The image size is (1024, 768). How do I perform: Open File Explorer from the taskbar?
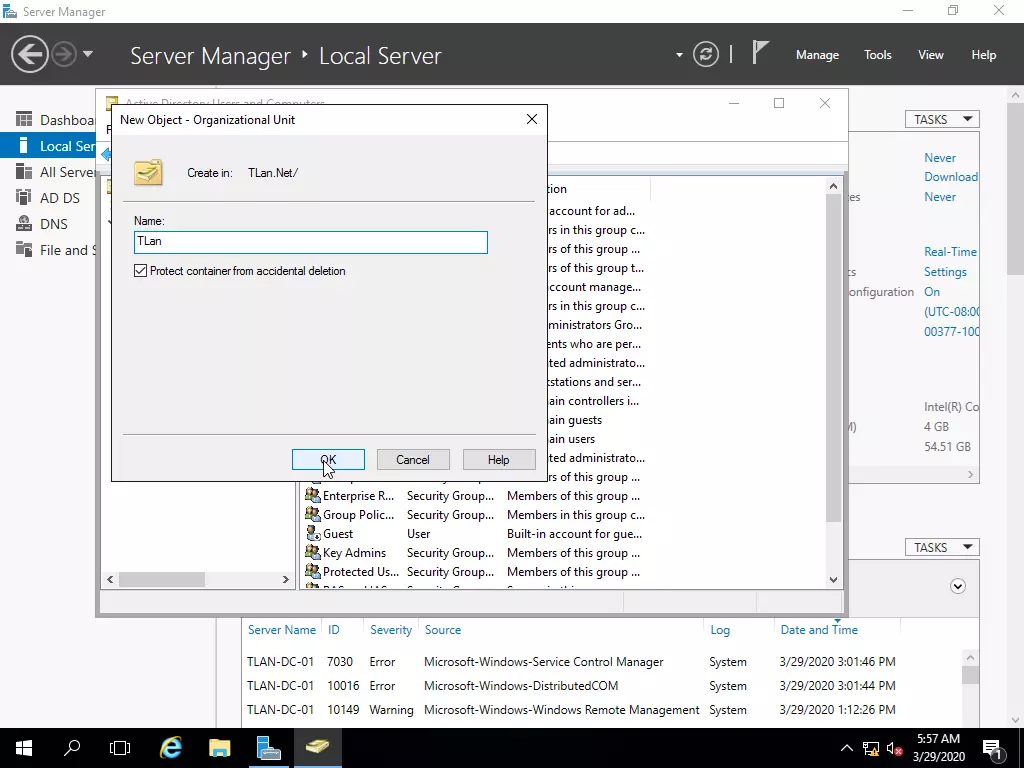(219, 748)
